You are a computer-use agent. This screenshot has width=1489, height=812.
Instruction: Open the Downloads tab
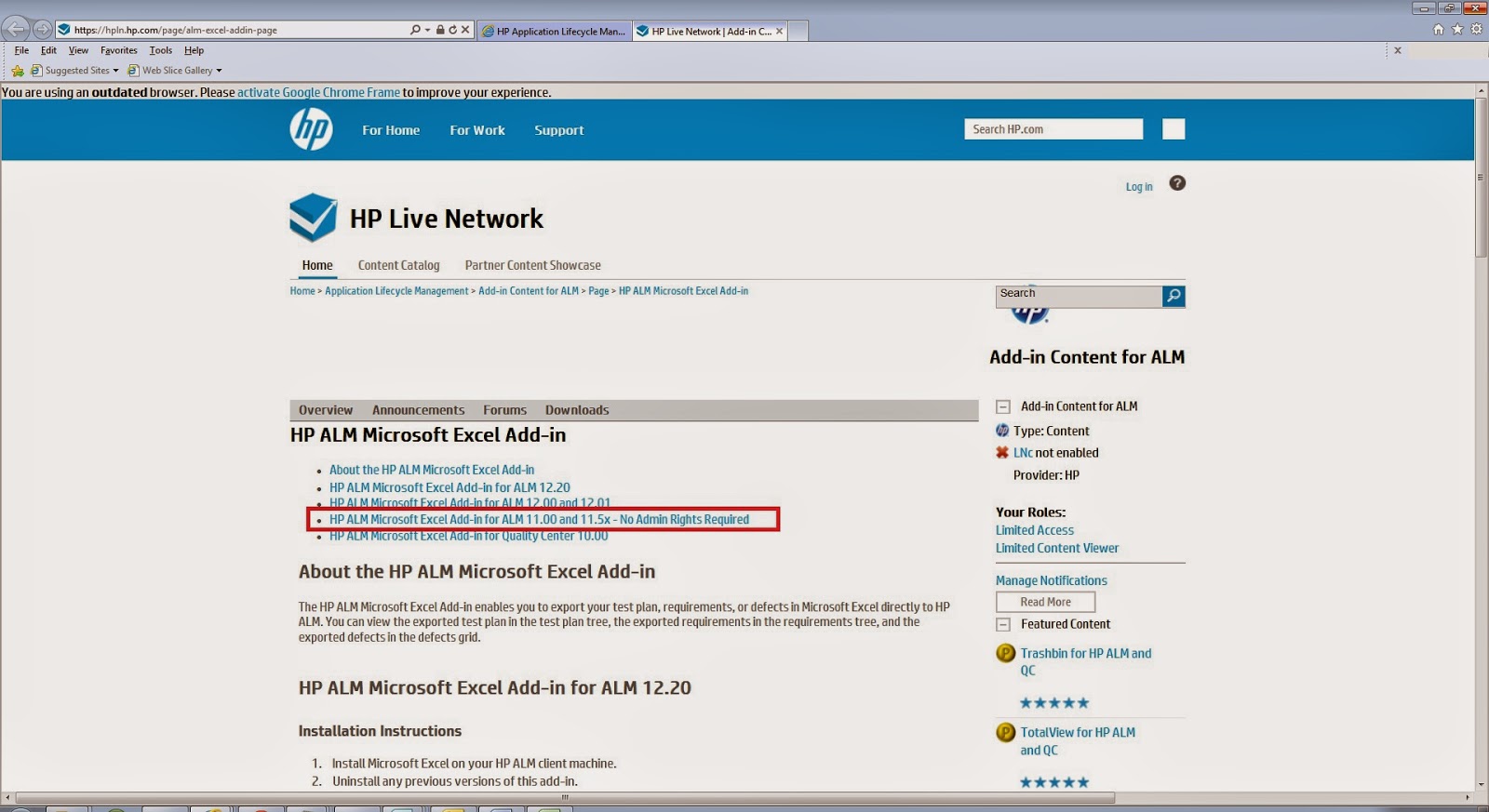point(577,410)
